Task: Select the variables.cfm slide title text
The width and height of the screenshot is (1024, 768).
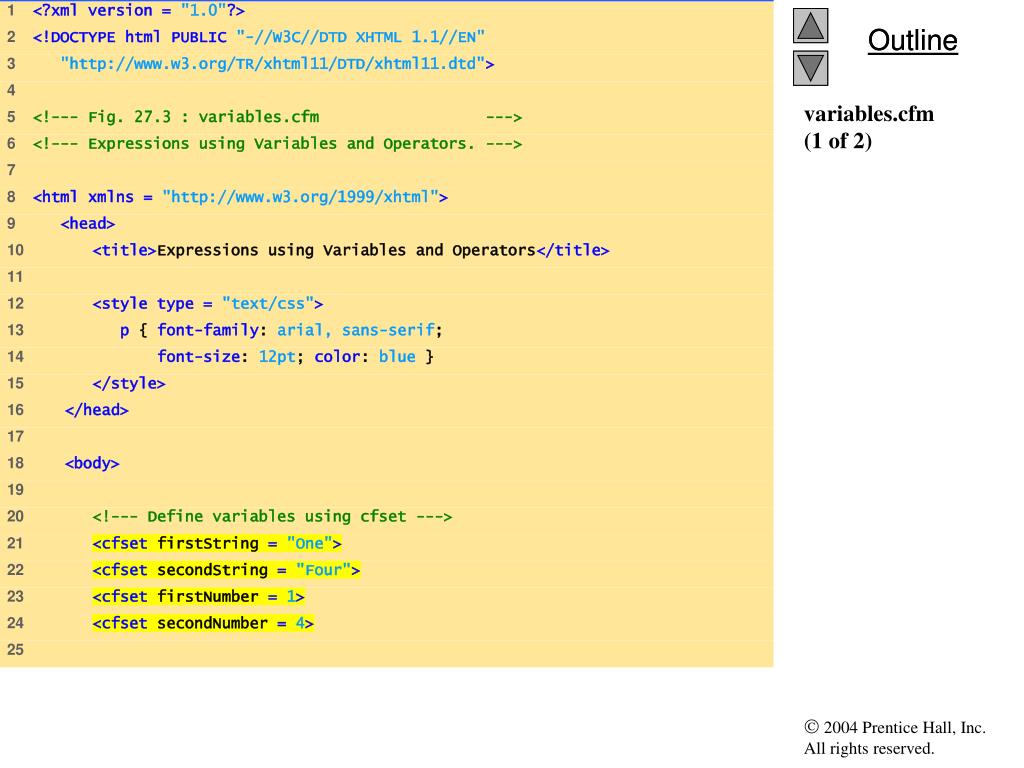Action: pos(869,114)
